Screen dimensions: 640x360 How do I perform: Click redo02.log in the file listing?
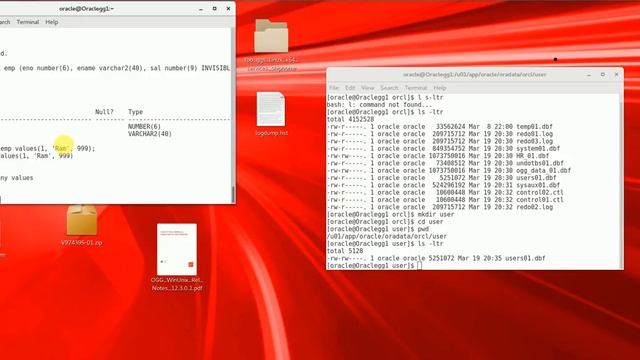click(x=534, y=207)
